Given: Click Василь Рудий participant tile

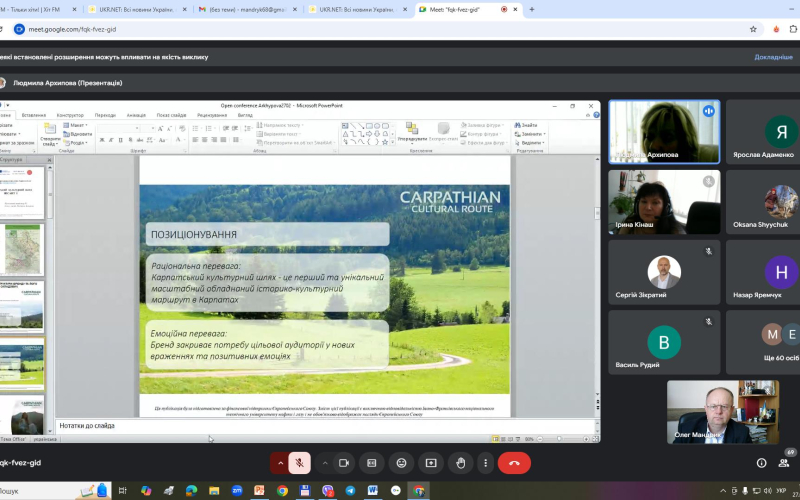Looking at the screenshot, I should pyautogui.click(x=664, y=342).
